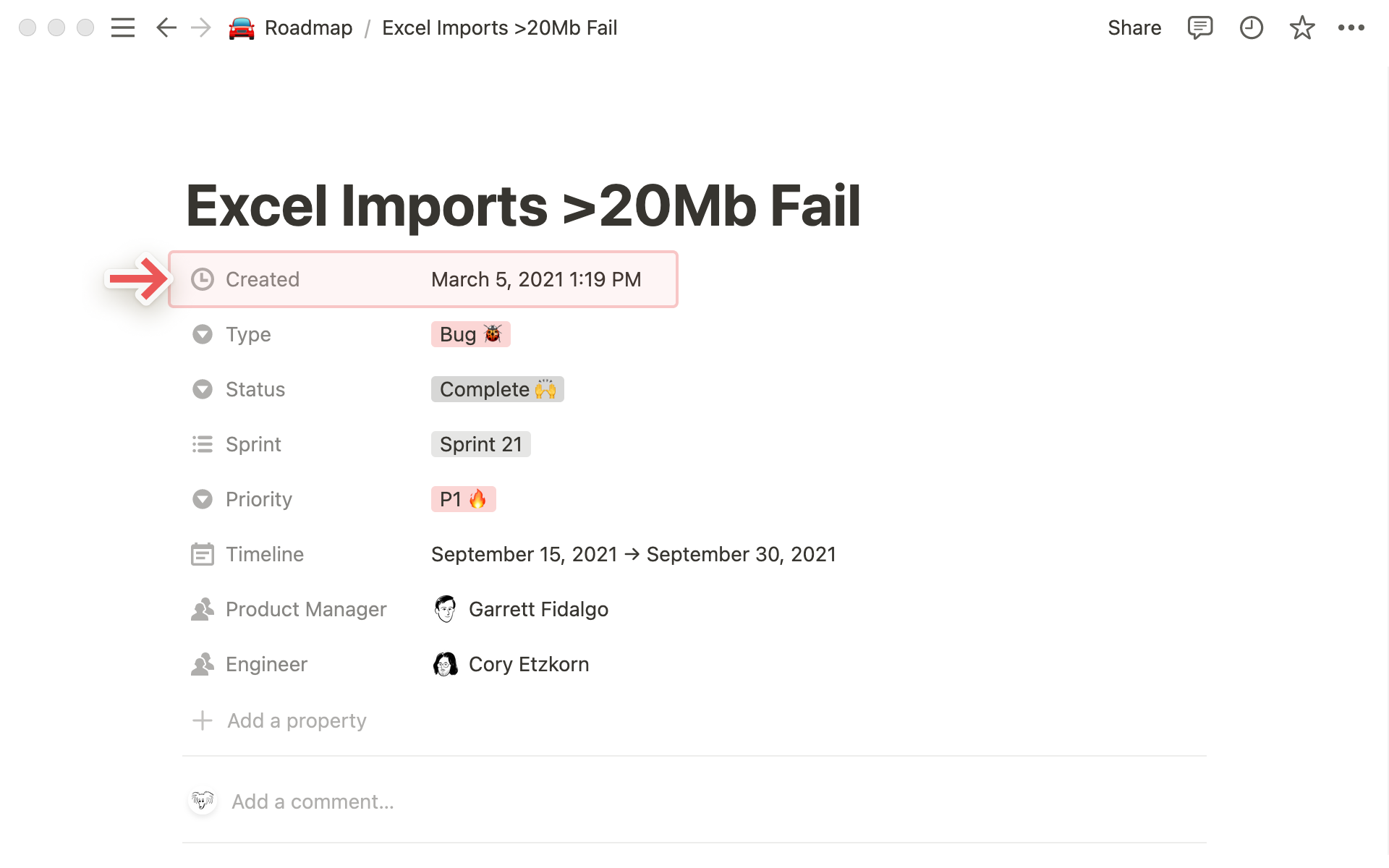Navigate to Roadmap breadcrumb
Image resolution: width=1389 pixels, height=868 pixels.
[308, 28]
